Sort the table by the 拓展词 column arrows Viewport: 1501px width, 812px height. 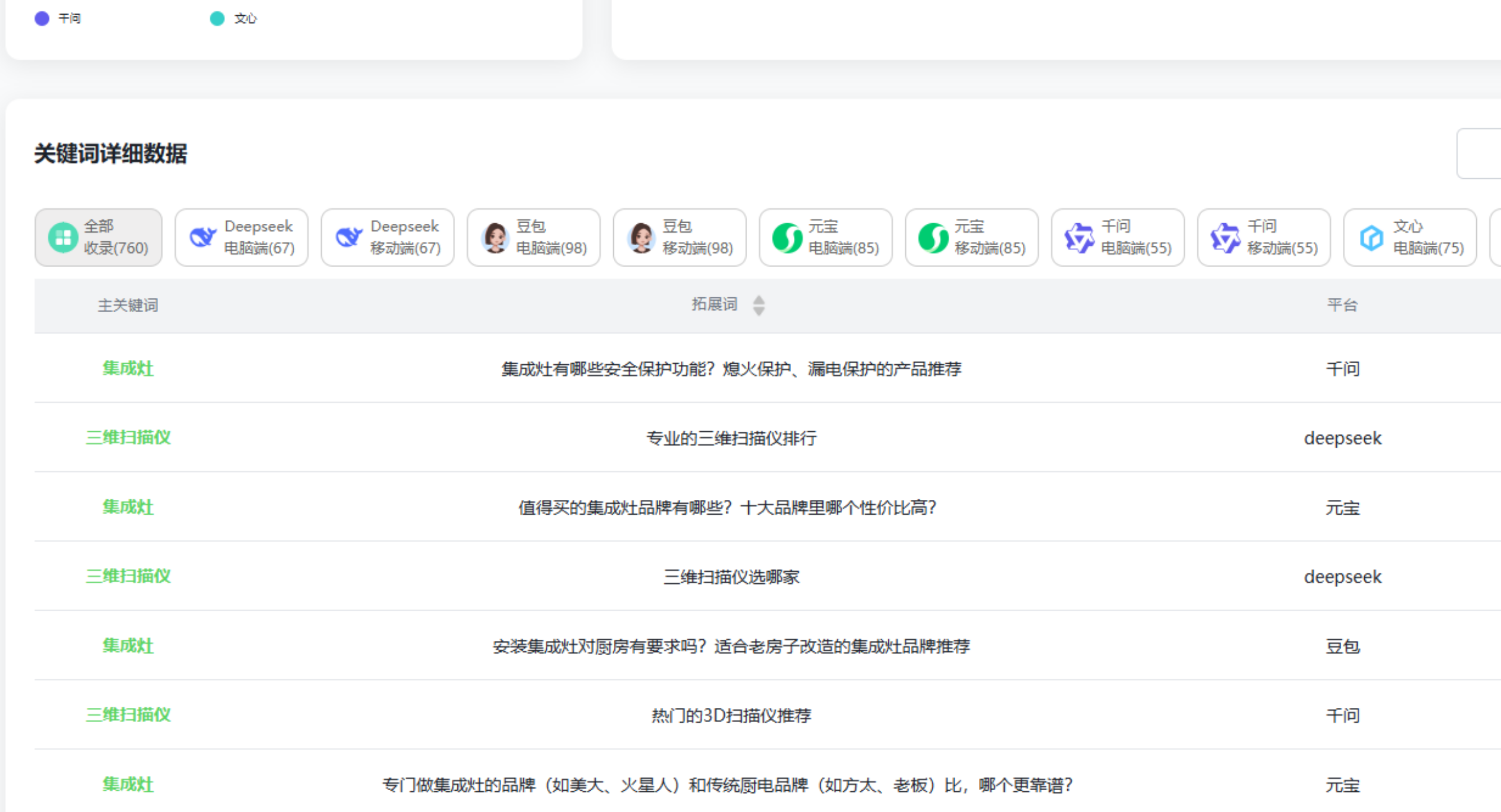click(x=758, y=305)
